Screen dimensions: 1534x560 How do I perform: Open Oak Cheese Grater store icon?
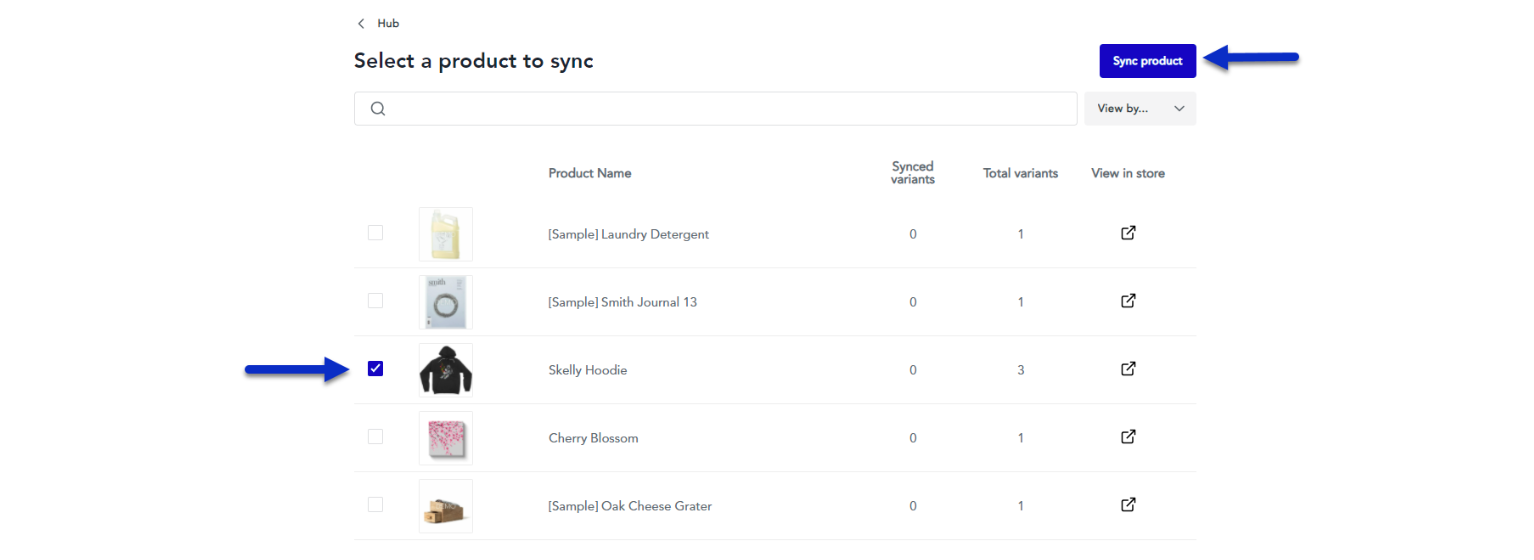click(1128, 505)
